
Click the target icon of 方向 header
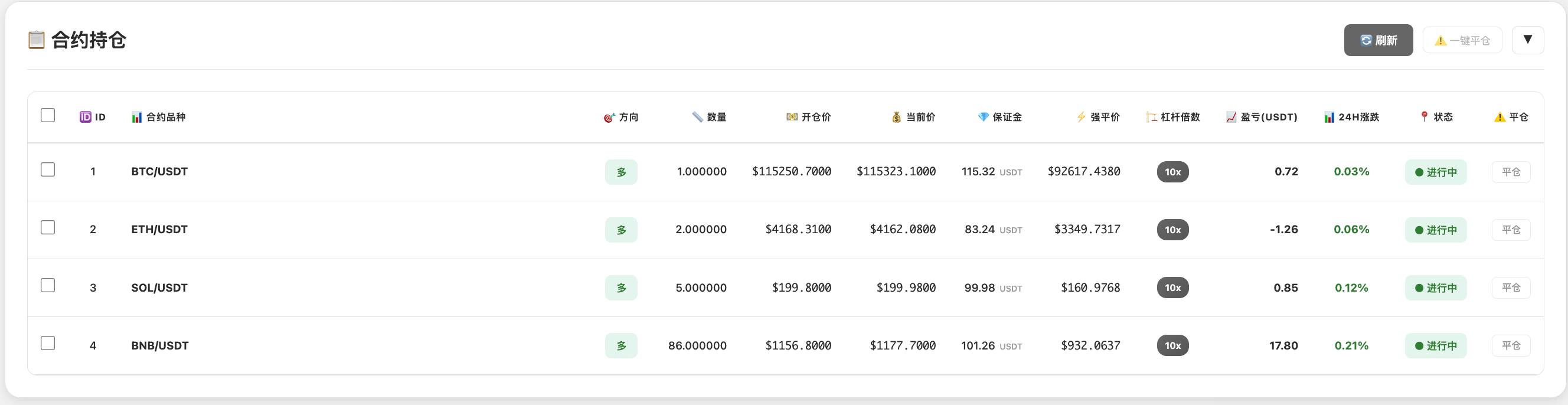(609, 117)
